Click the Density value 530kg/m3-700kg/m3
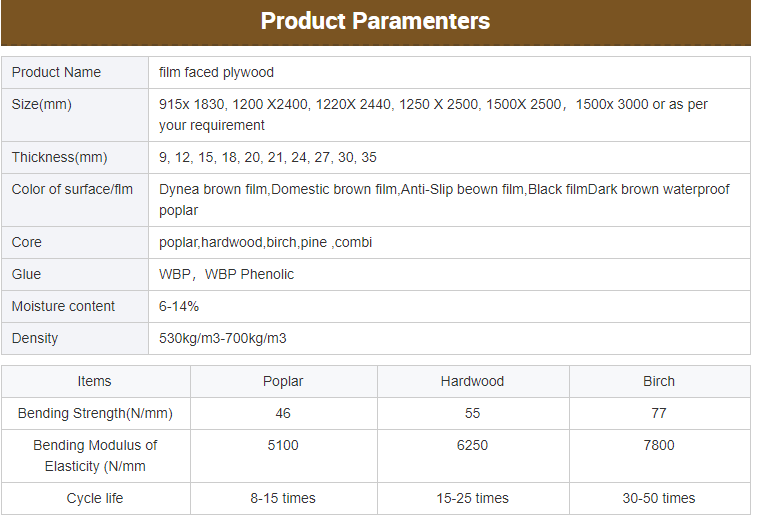759x523 pixels. pyautogui.click(x=223, y=338)
